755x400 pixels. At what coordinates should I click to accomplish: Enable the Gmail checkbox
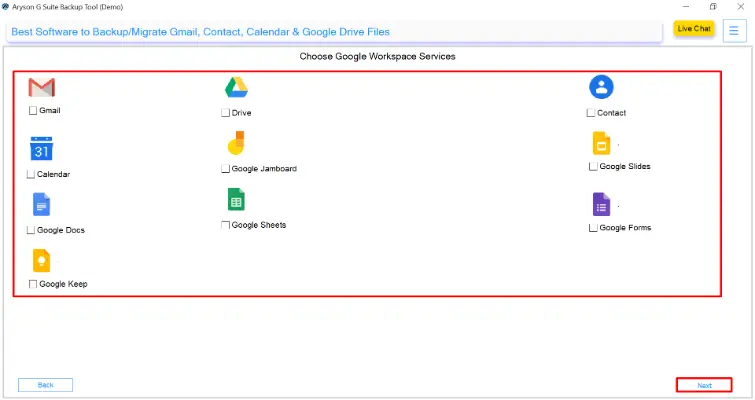(34, 111)
